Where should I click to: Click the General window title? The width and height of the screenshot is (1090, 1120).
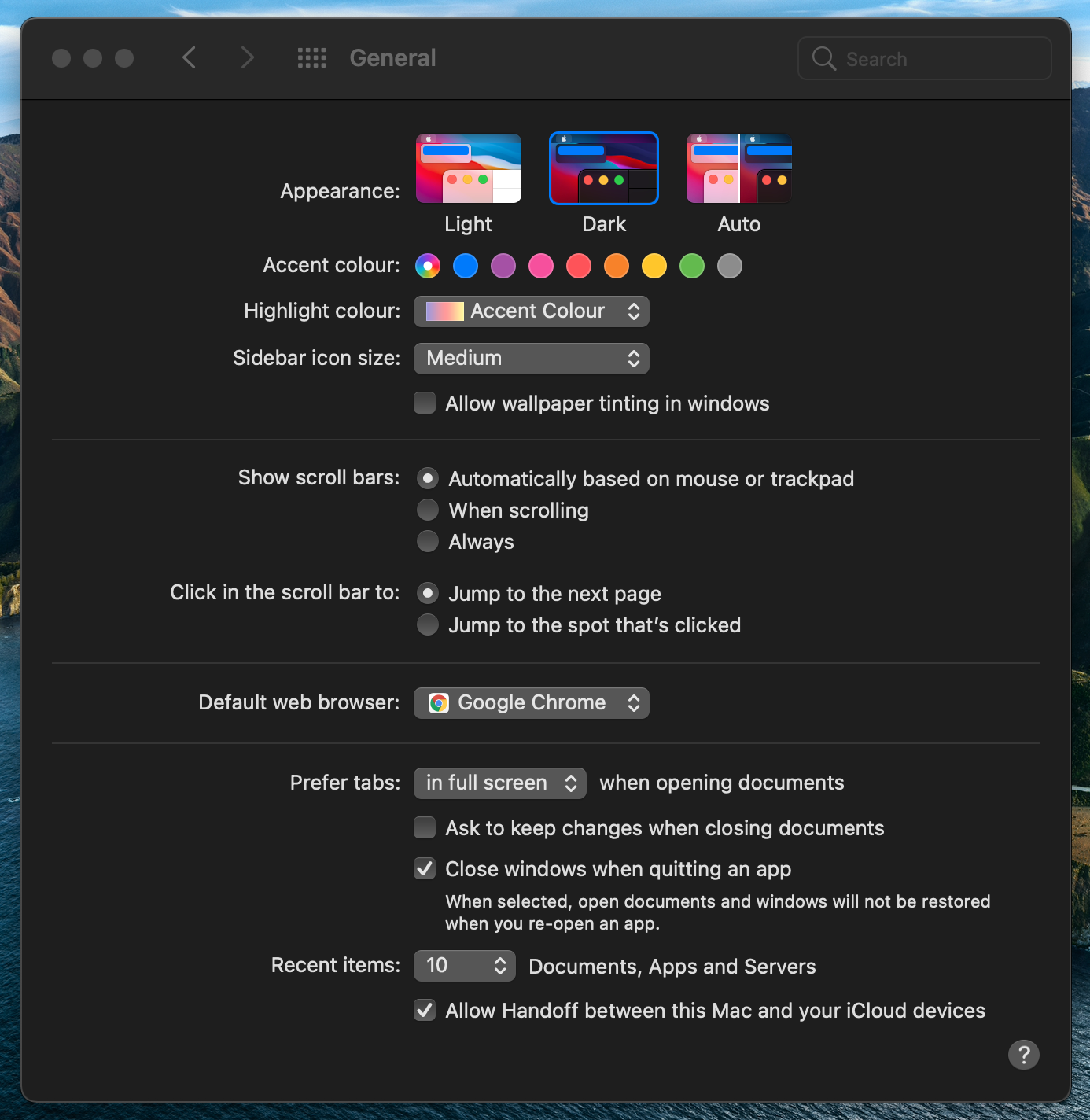click(x=392, y=58)
